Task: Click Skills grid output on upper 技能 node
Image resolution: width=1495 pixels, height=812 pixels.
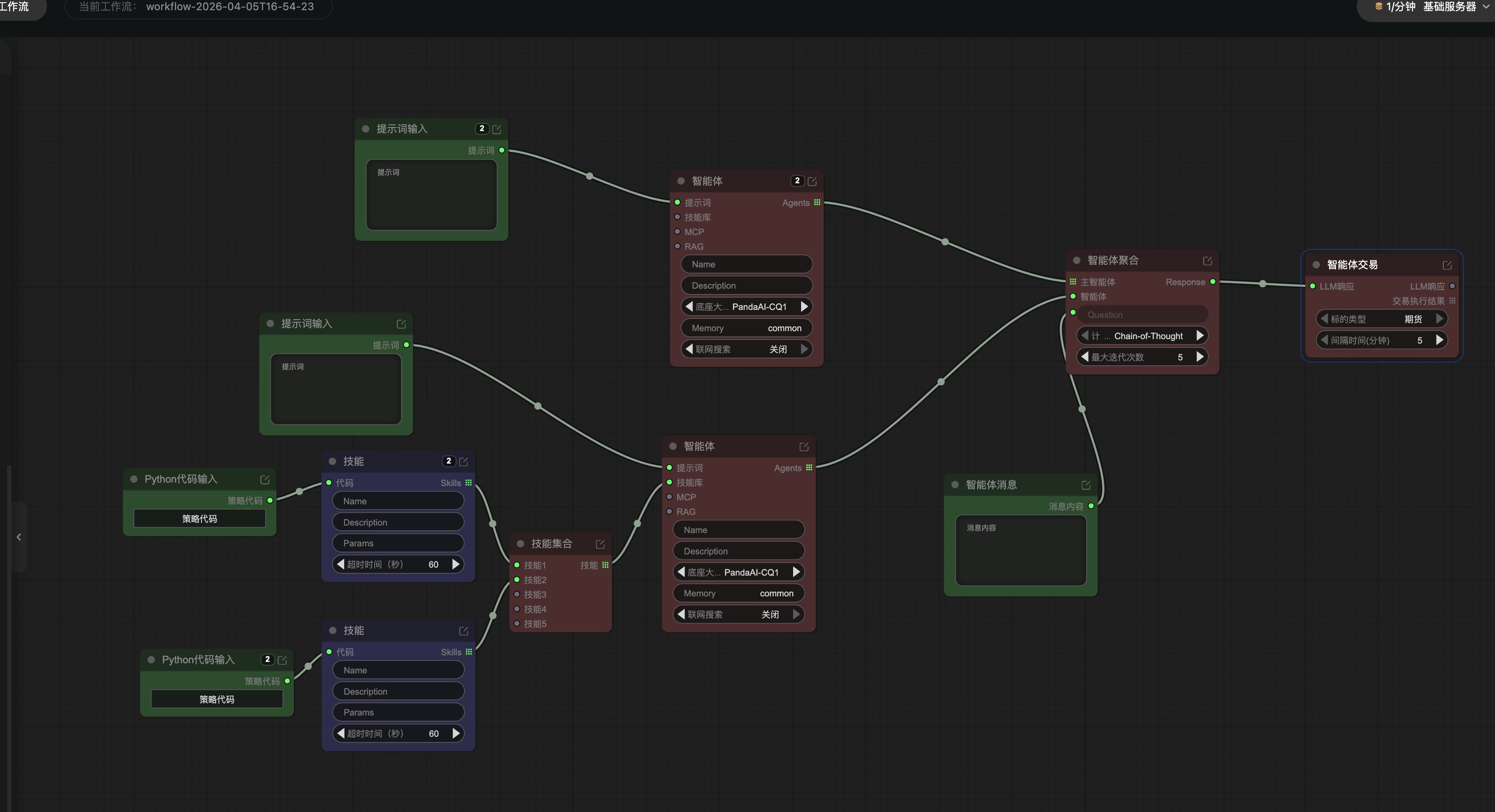Action: (469, 483)
